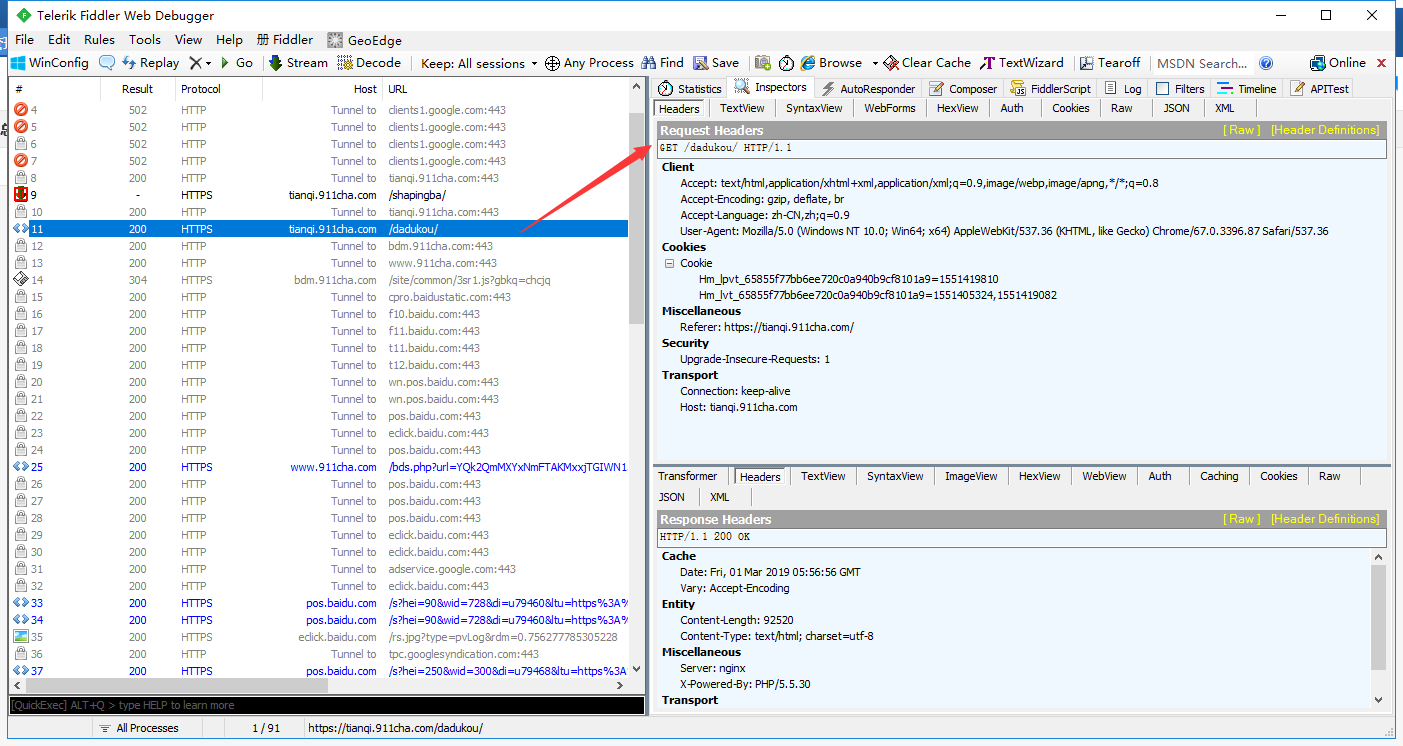
Task: Clear the browser cache via Clear Cache
Action: click(x=926, y=62)
